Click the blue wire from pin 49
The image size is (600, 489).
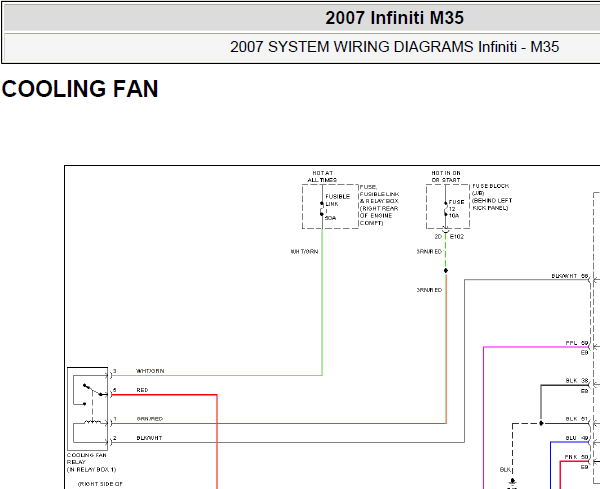point(551,465)
